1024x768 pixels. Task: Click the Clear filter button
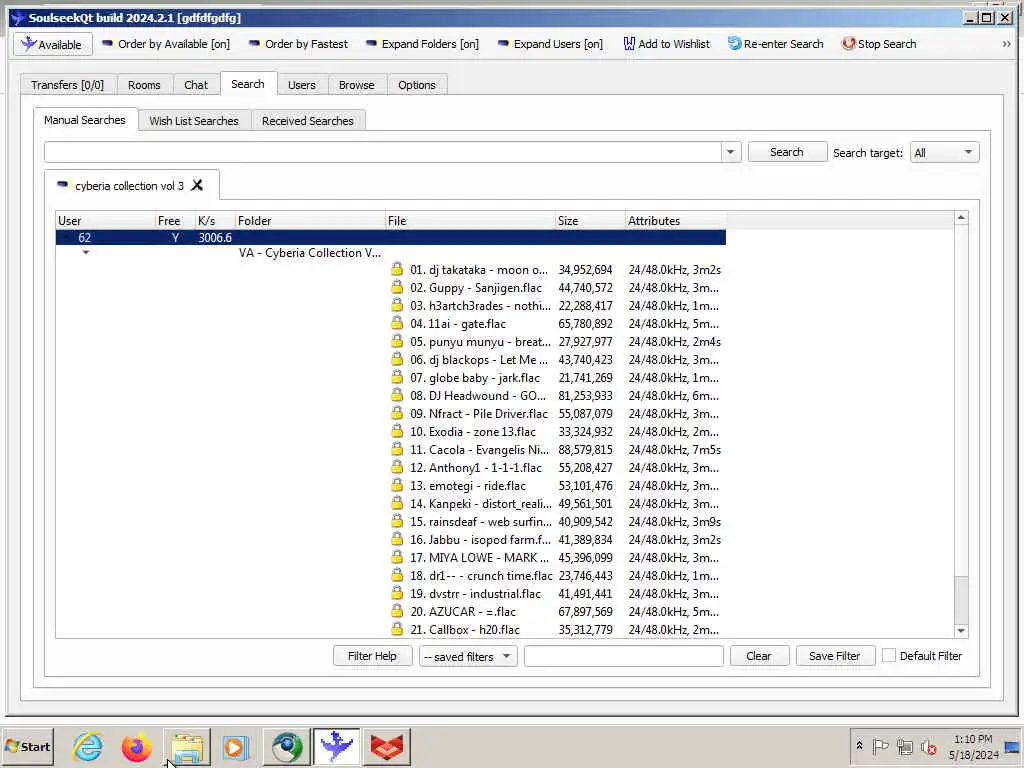[759, 656]
